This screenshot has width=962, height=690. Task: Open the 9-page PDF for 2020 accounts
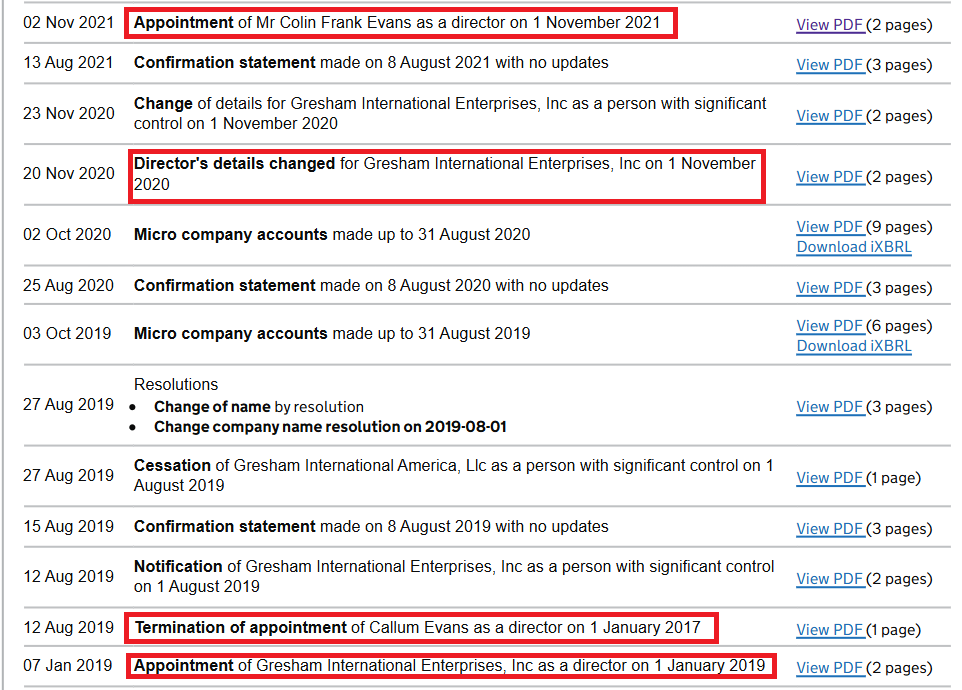830,227
